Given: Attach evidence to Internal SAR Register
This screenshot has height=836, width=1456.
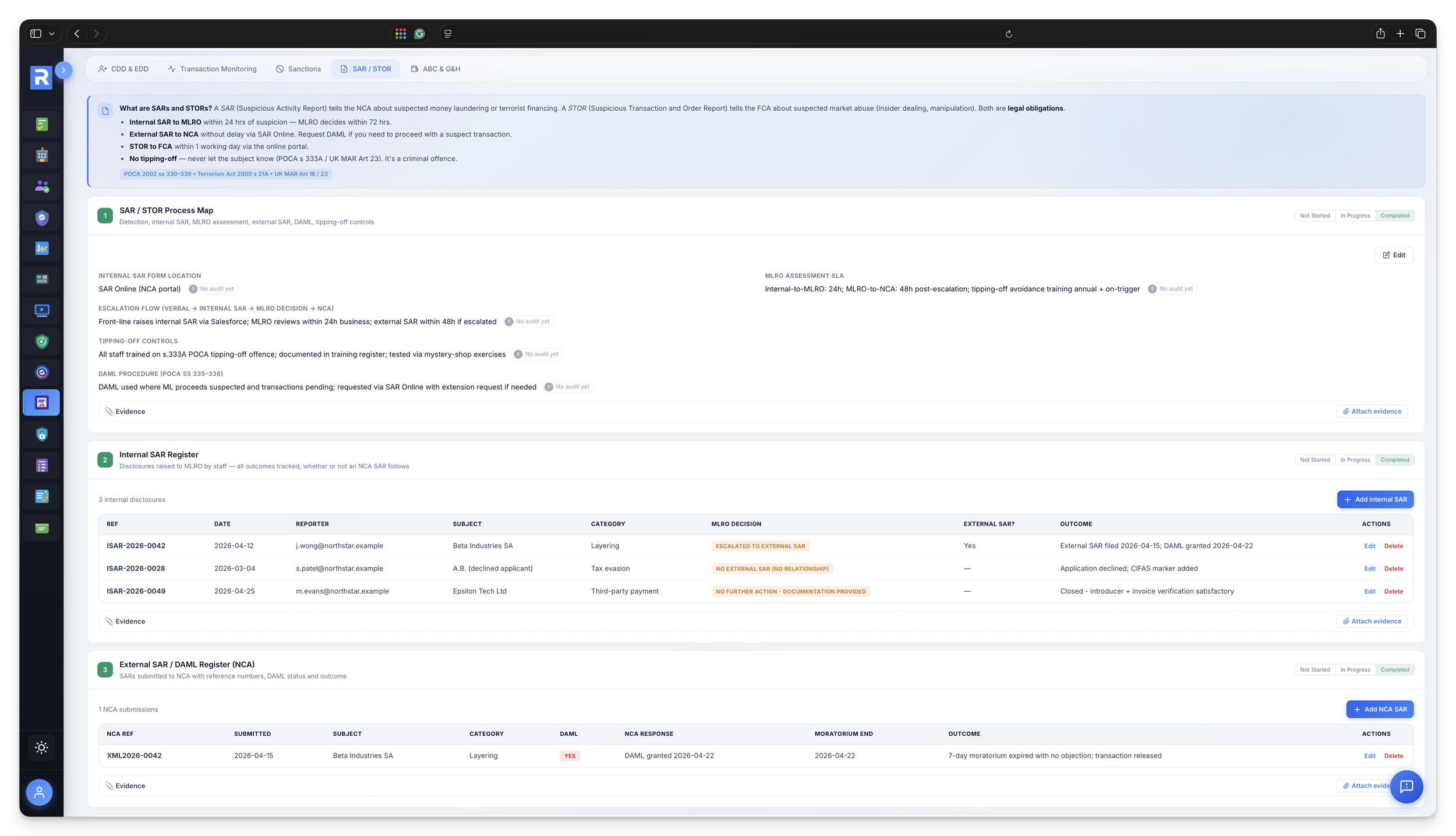Looking at the screenshot, I should pyautogui.click(x=1372, y=621).
